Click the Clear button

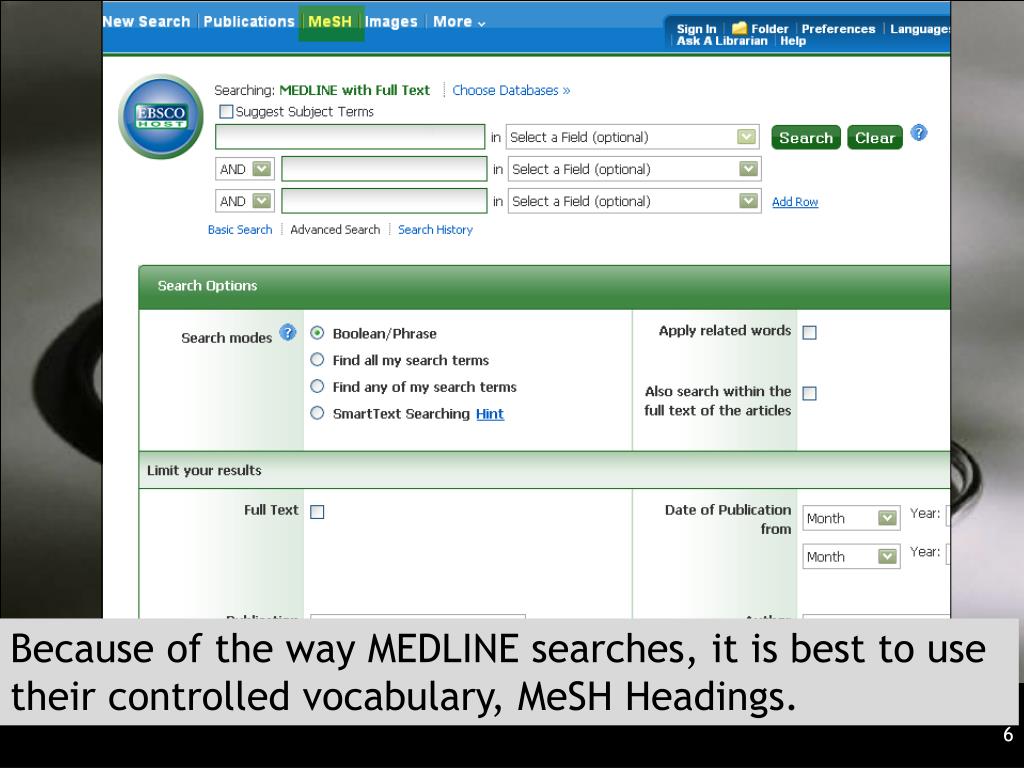874,138
